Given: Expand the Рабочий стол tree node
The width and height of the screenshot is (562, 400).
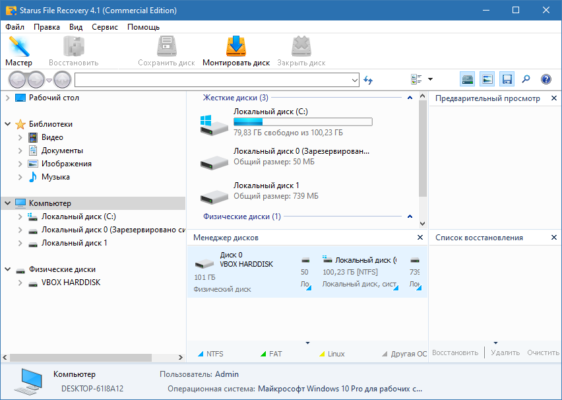Looking at the screenshot, I should click(x=8, y=98).
